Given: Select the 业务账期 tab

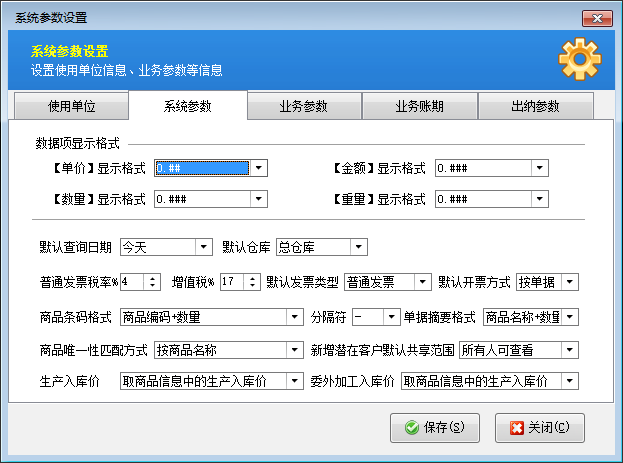Looking at the screenshot, I should click(x=420, y=106).
